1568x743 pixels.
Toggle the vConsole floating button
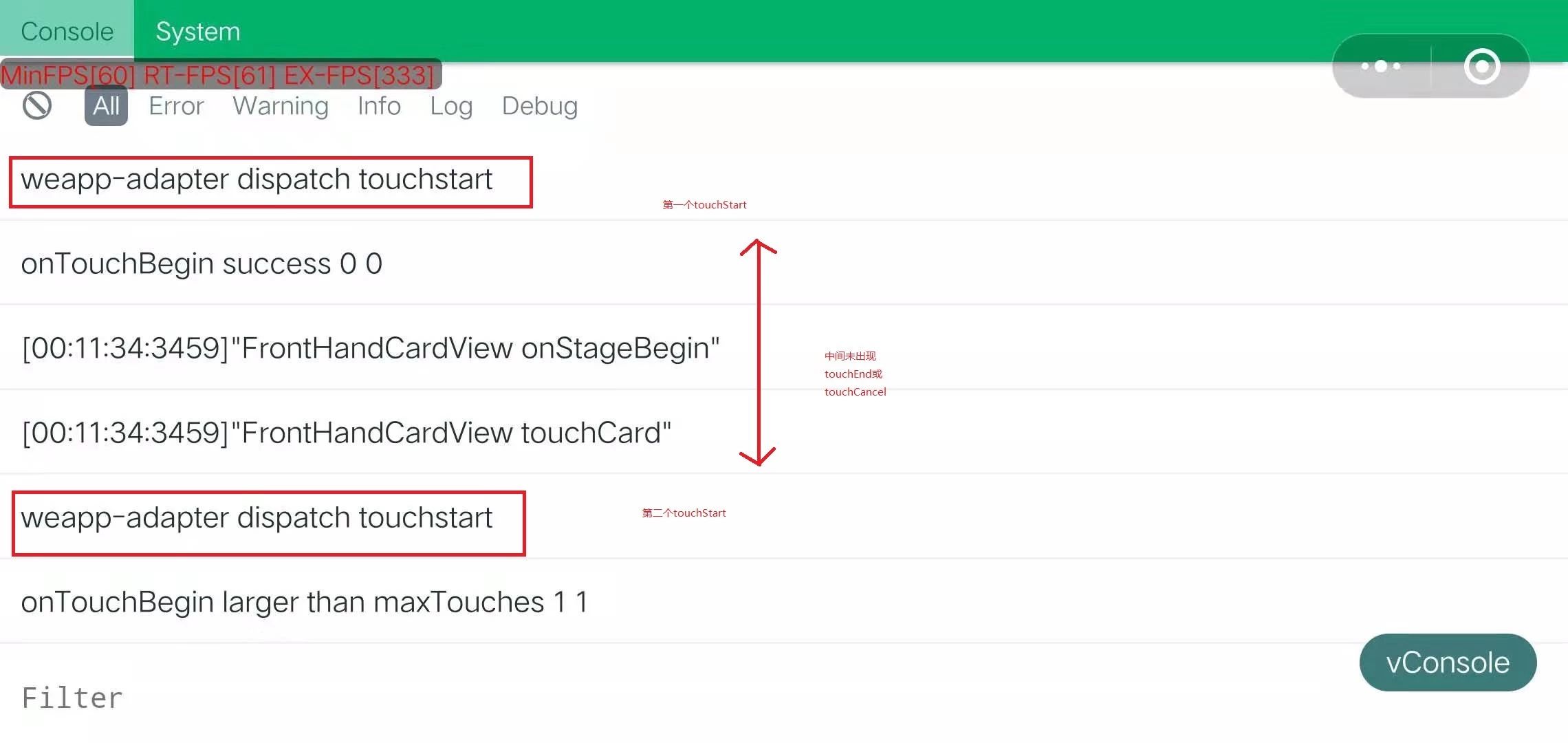coord(1447,663)
